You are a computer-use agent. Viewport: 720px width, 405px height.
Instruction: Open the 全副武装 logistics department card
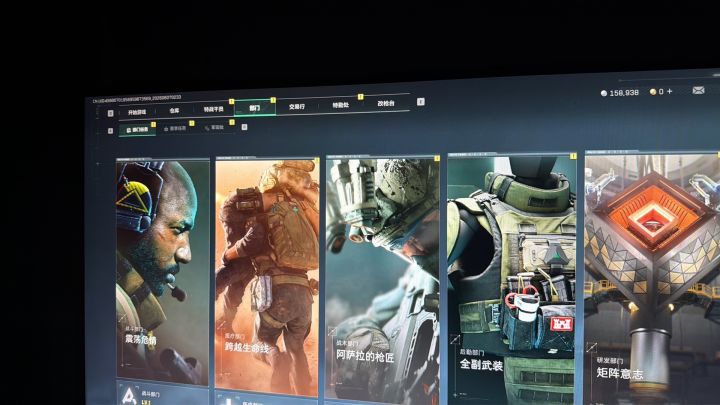[x=512, y=279]
